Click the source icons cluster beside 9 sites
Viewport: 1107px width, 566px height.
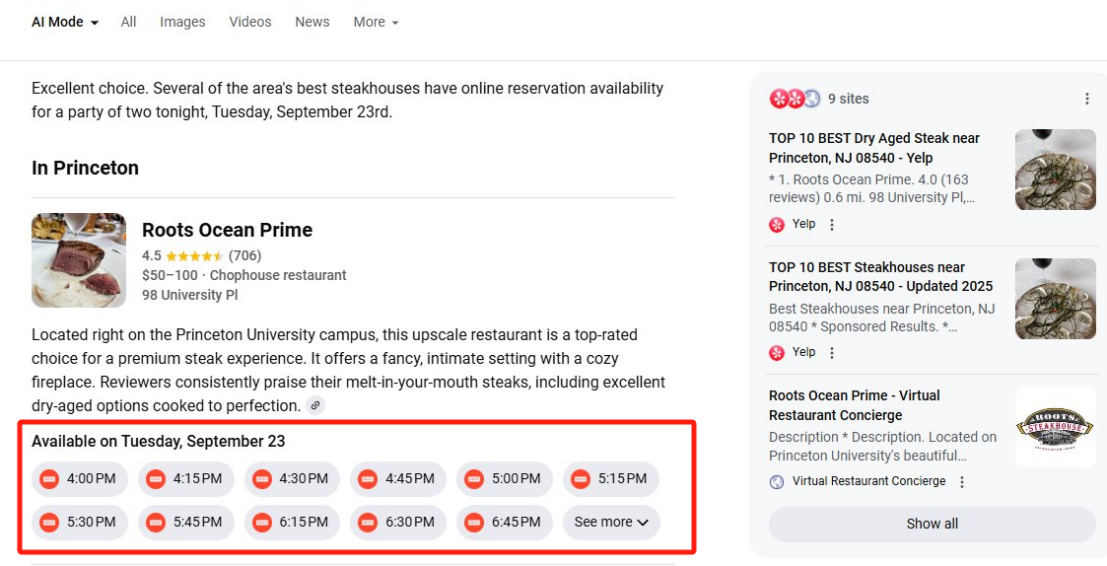tap(794, 99)
